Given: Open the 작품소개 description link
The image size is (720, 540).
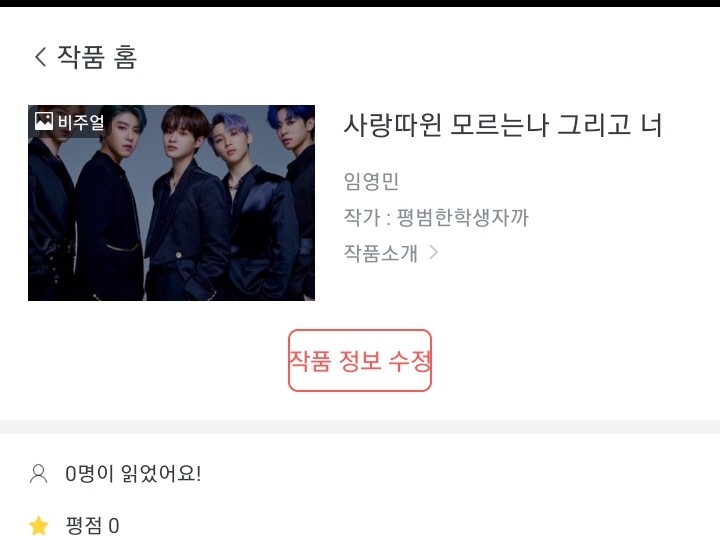Looking at the screenshot, I should click(381, 253).
